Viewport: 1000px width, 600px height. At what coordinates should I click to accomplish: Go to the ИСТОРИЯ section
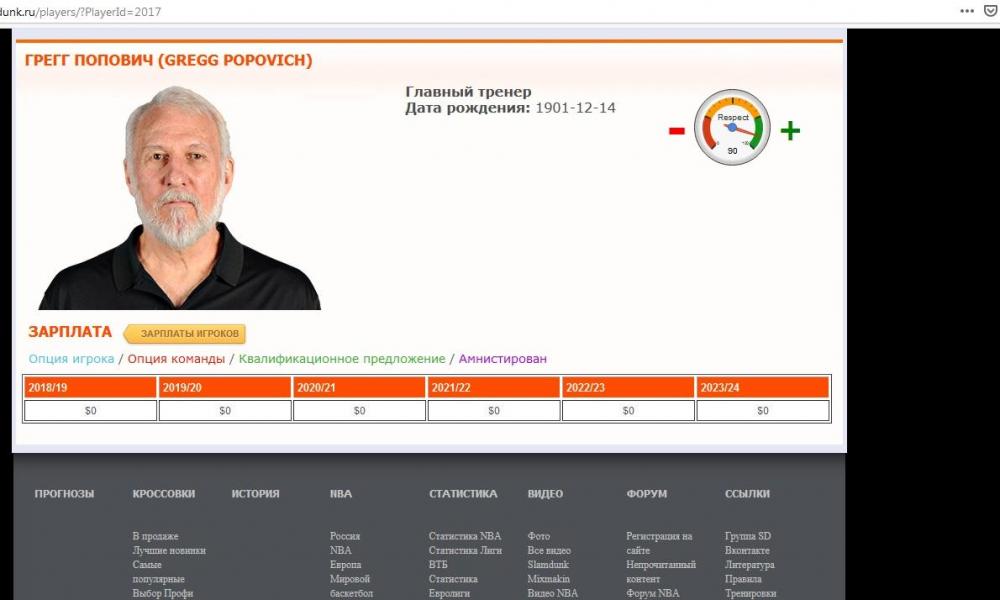point(256,494)
